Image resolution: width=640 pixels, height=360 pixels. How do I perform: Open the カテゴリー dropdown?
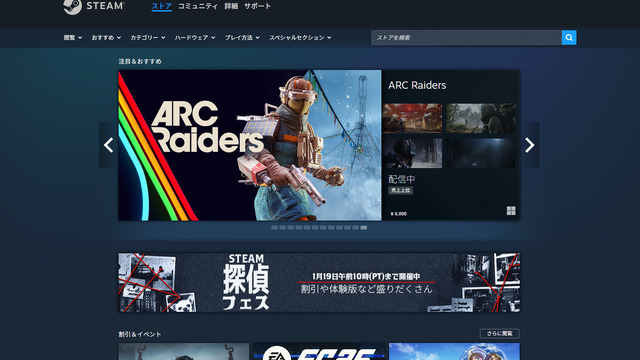pyautogui.click(x=148, y=38)
